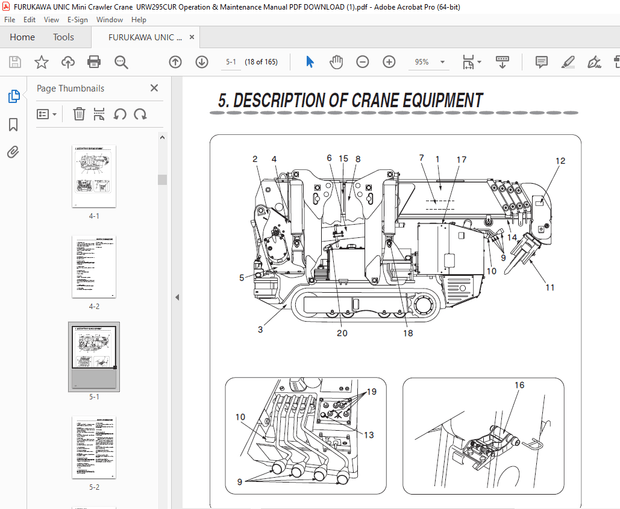Click the page number field 5-1
The image size is (620, 509).
(x=231, y=62)
